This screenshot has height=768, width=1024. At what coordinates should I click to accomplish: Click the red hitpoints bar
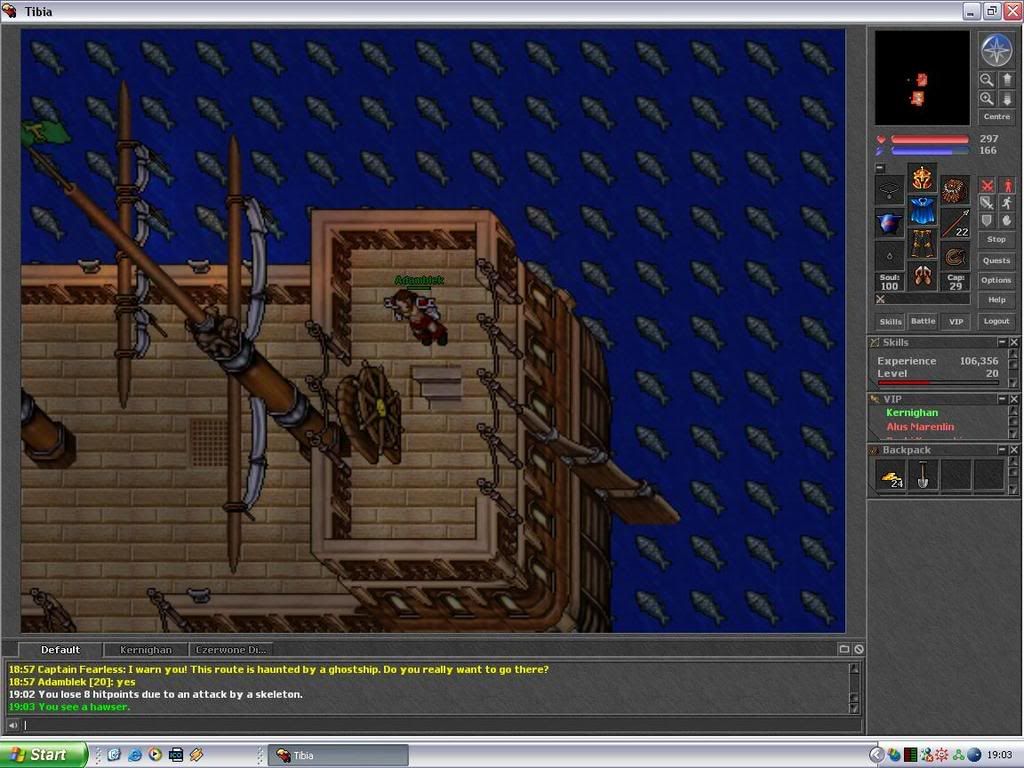coord(929,139)
